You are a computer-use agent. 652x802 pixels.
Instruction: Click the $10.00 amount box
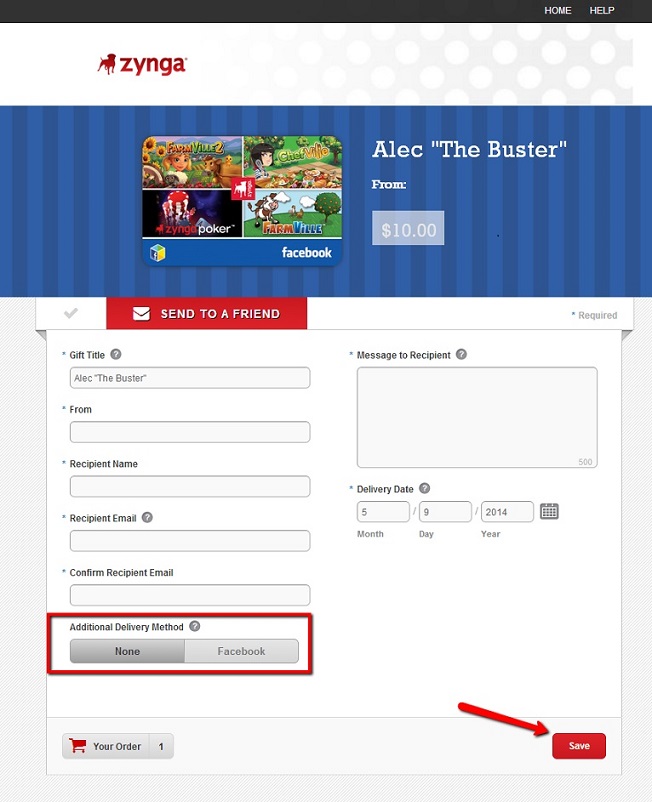pos(408,228)
